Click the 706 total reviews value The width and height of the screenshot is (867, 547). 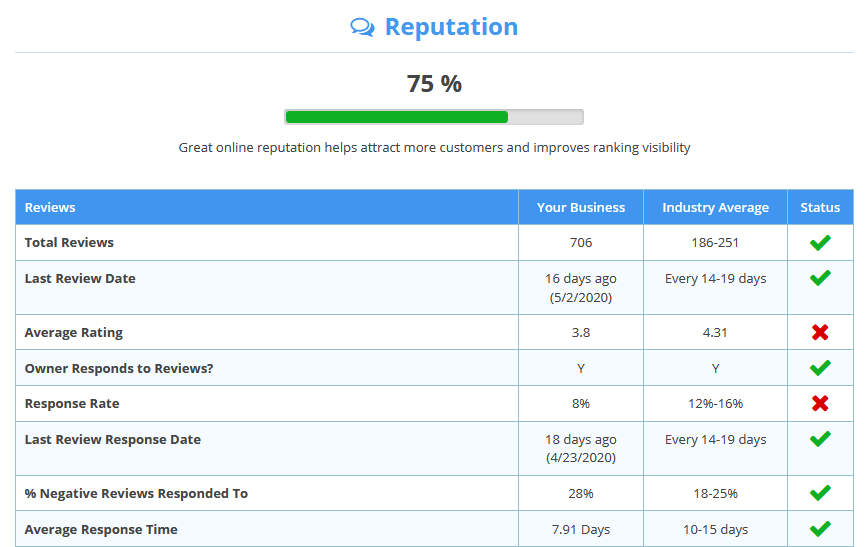tap(581, 242)
